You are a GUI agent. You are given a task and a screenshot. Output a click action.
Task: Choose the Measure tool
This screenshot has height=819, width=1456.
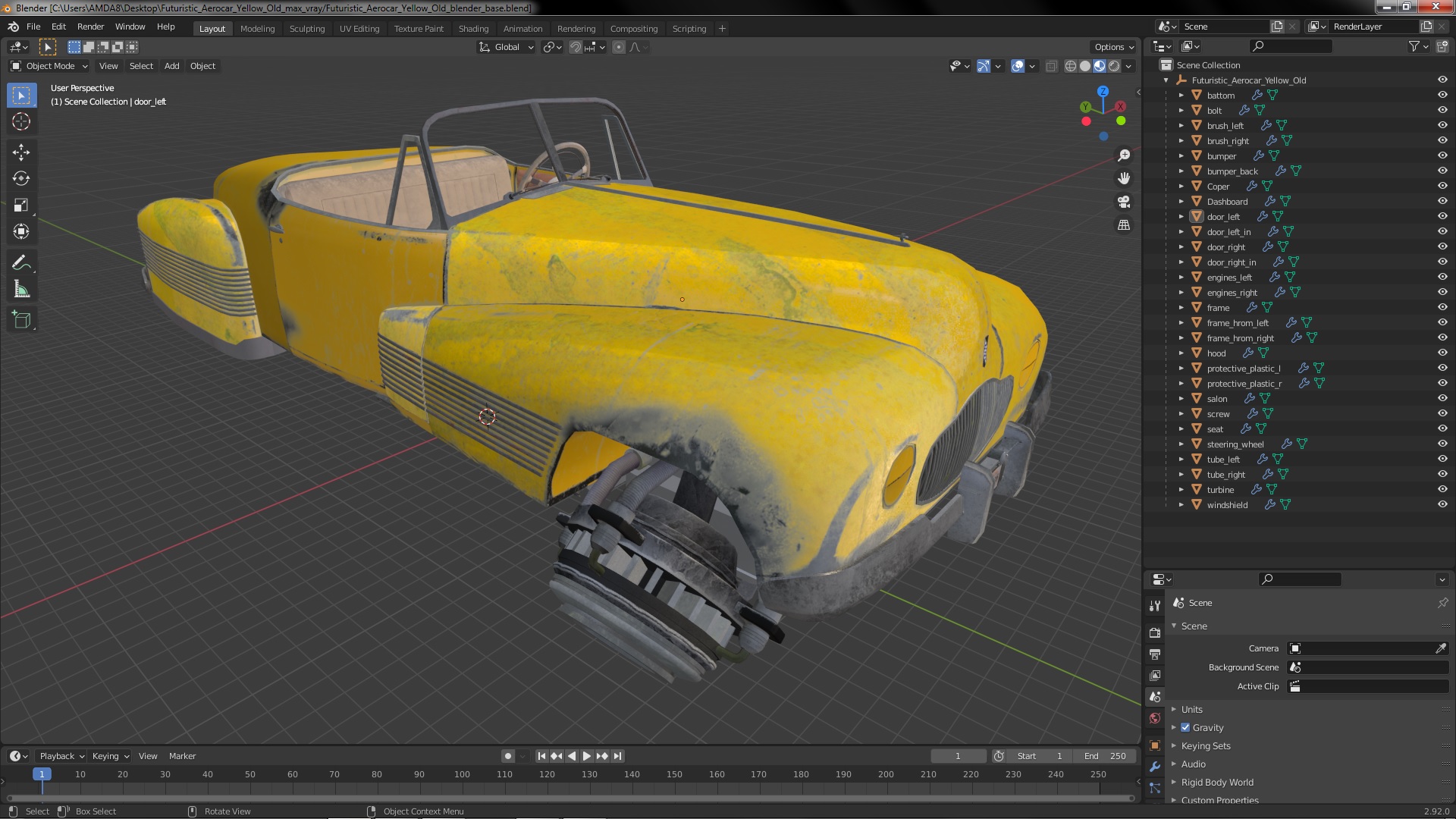point(21,290)
